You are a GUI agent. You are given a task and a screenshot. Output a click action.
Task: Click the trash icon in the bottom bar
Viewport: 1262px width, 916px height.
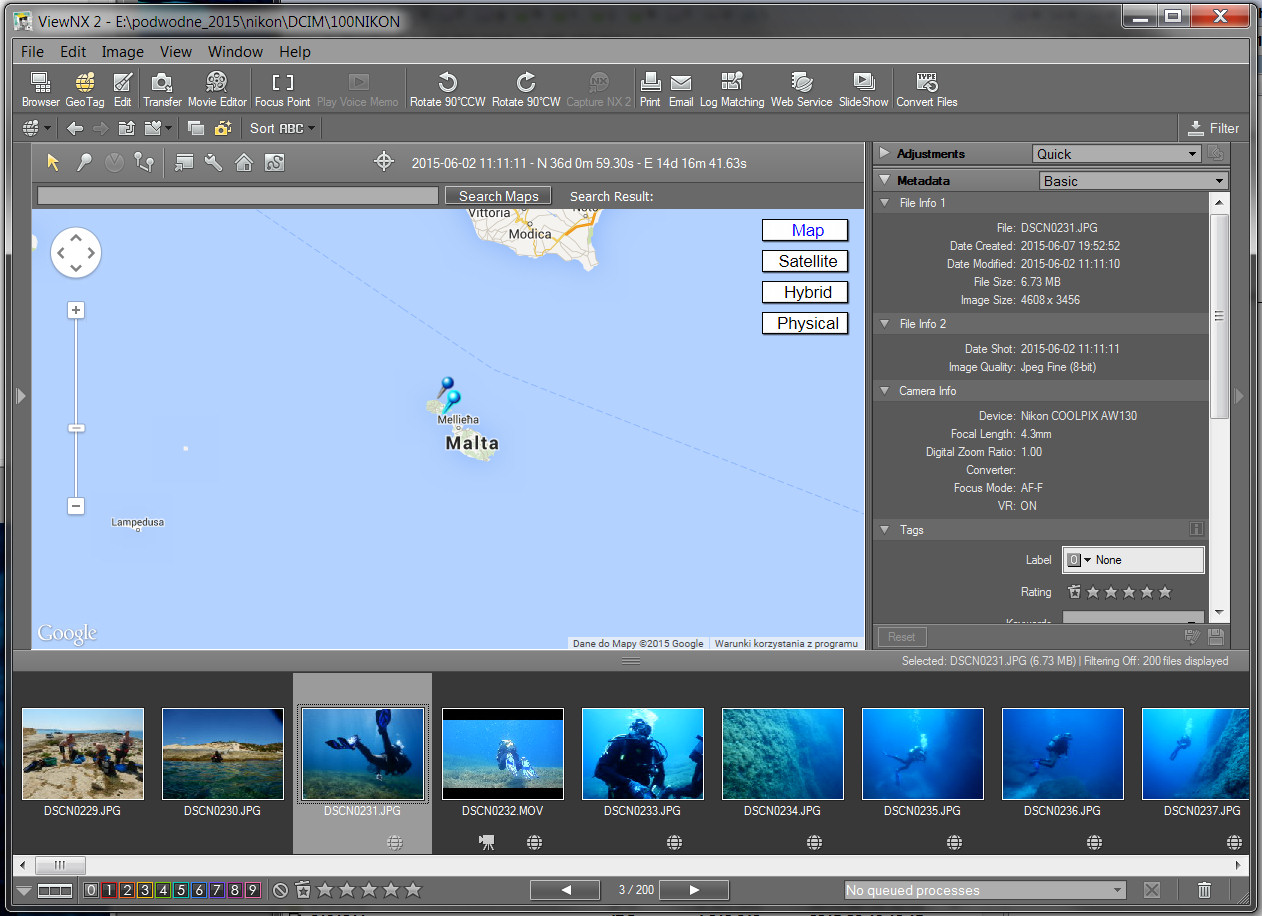click(x=1204, y=890)
